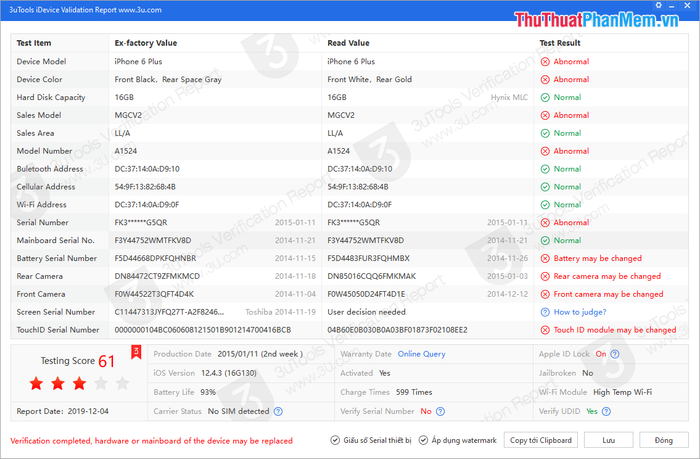The width and height of the screenshot is (700, 459).
Task: Click the Battery may be changed result
Action: tap(597, 259)
